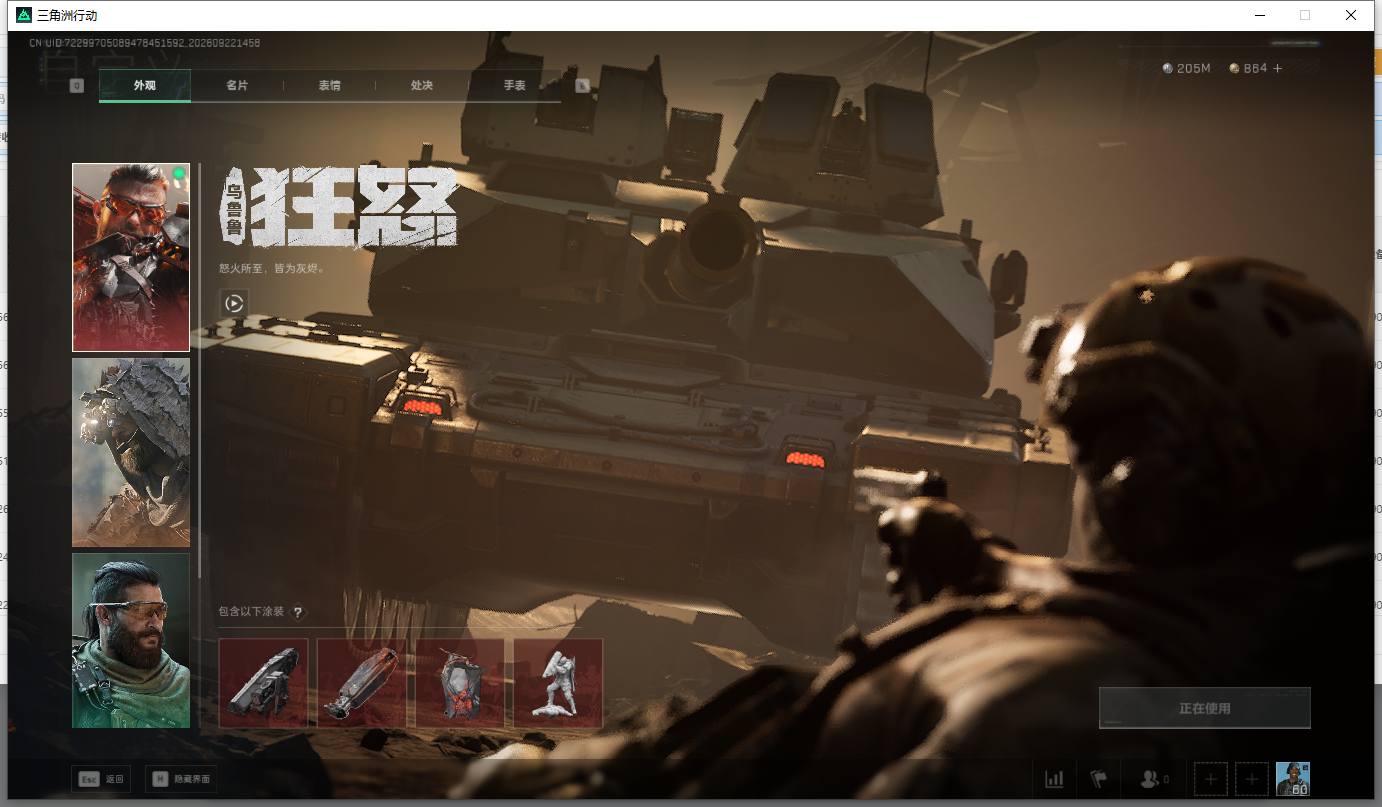Open the 名片 tab
The image size is (1382, 807).
click(237, 85)
